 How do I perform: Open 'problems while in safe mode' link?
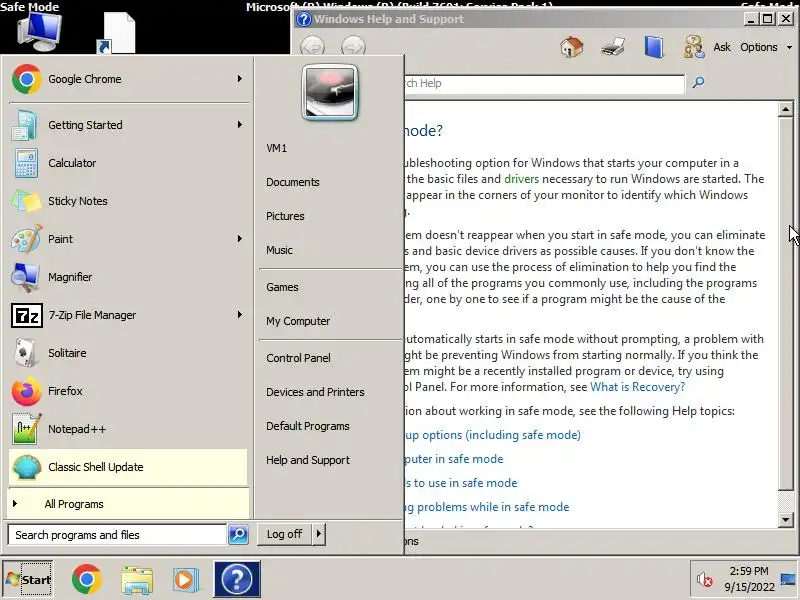click(487, 507)
